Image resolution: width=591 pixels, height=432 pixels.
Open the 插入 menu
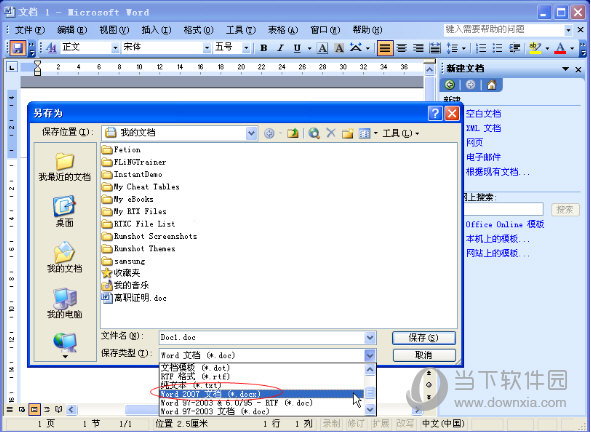(156, 30)
